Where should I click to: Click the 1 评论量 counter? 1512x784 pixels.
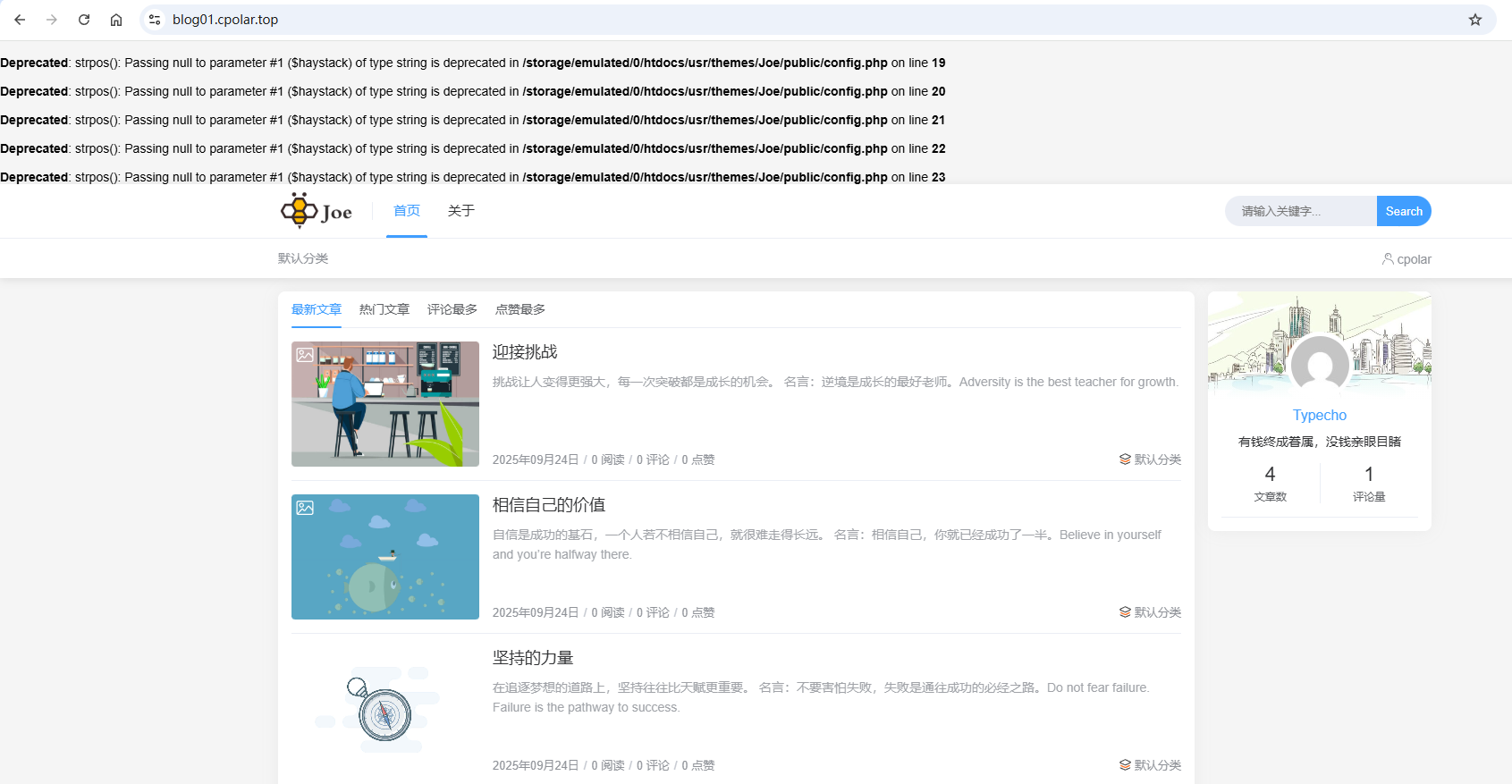point(1369,484)
